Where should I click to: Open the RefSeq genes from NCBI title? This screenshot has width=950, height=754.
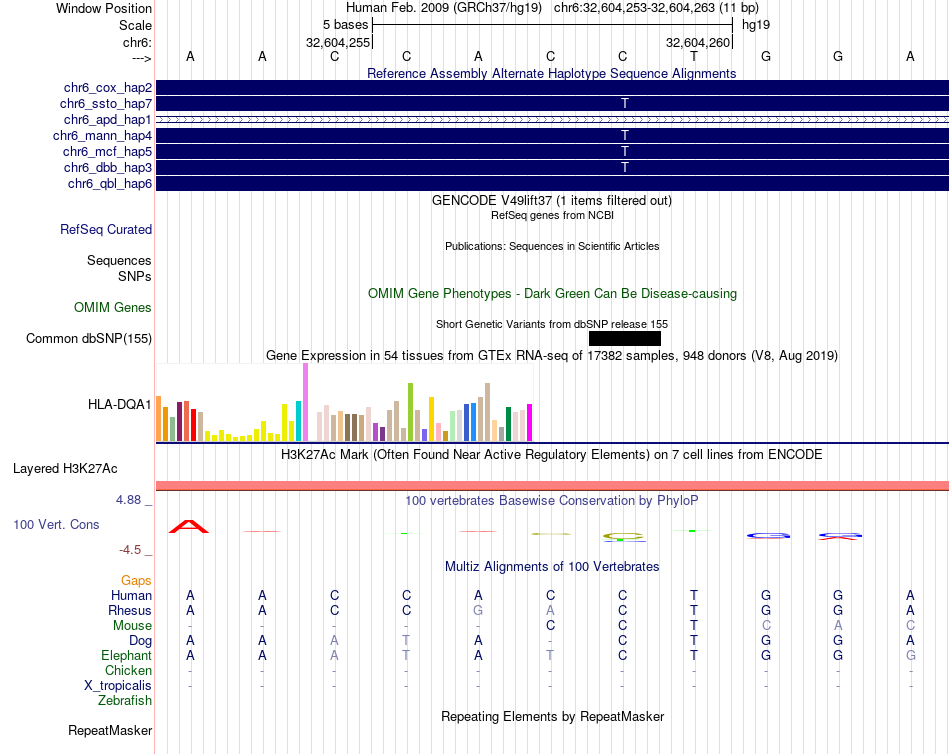click(553, 215)
